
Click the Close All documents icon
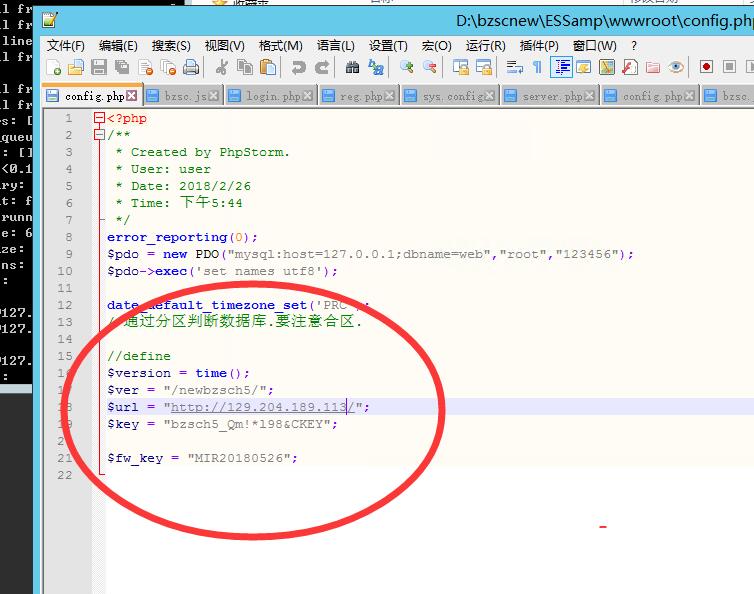(168, 67)
